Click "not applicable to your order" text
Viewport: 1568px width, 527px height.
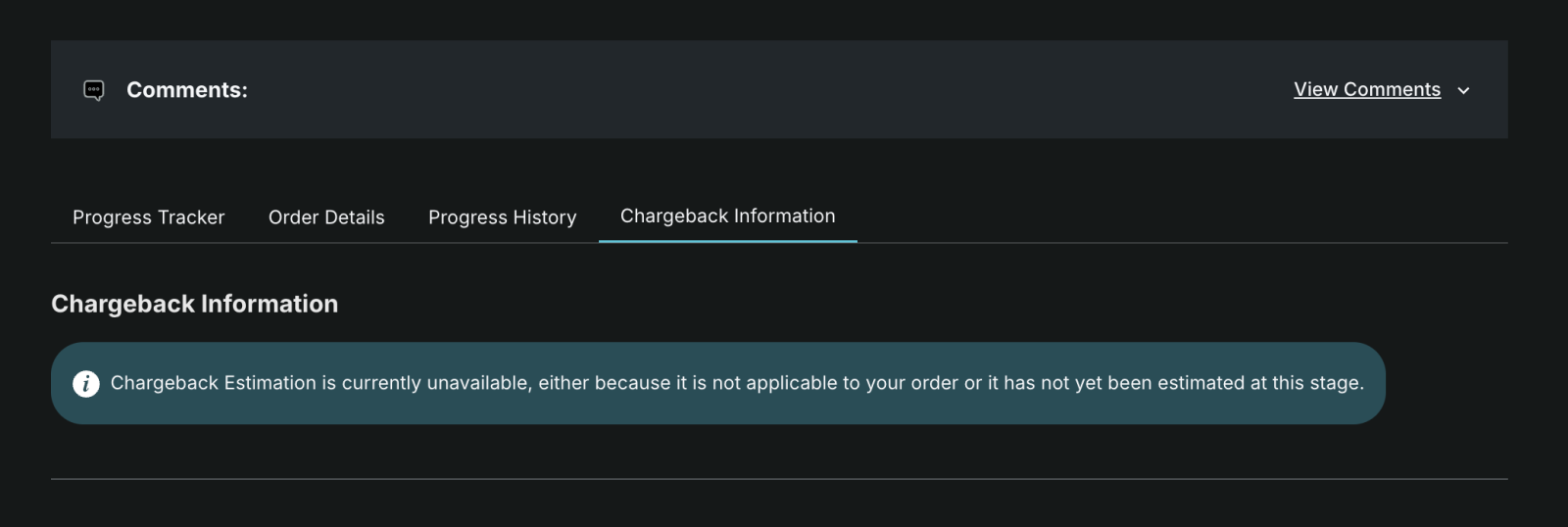tap(835, 383)
